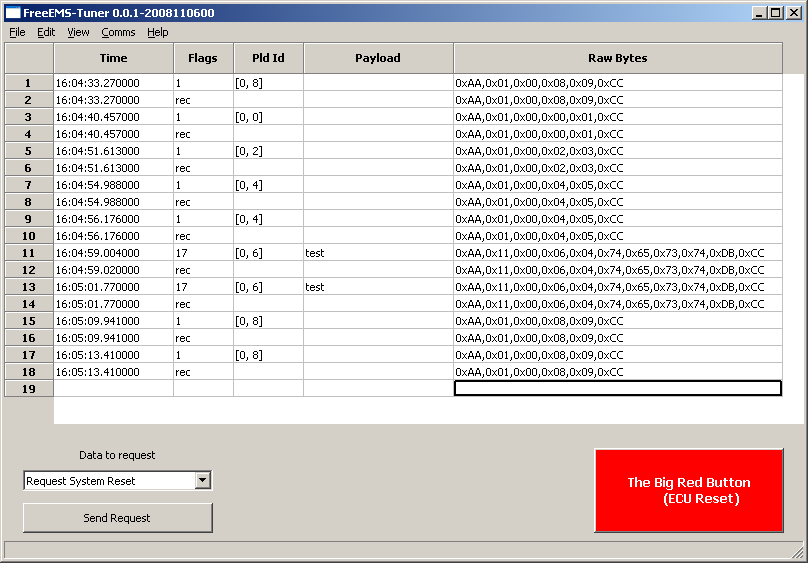Viewport: 808px width, 563px height.
Task: Select the first 'test' payload cell
Action: (x=378, y=253)
